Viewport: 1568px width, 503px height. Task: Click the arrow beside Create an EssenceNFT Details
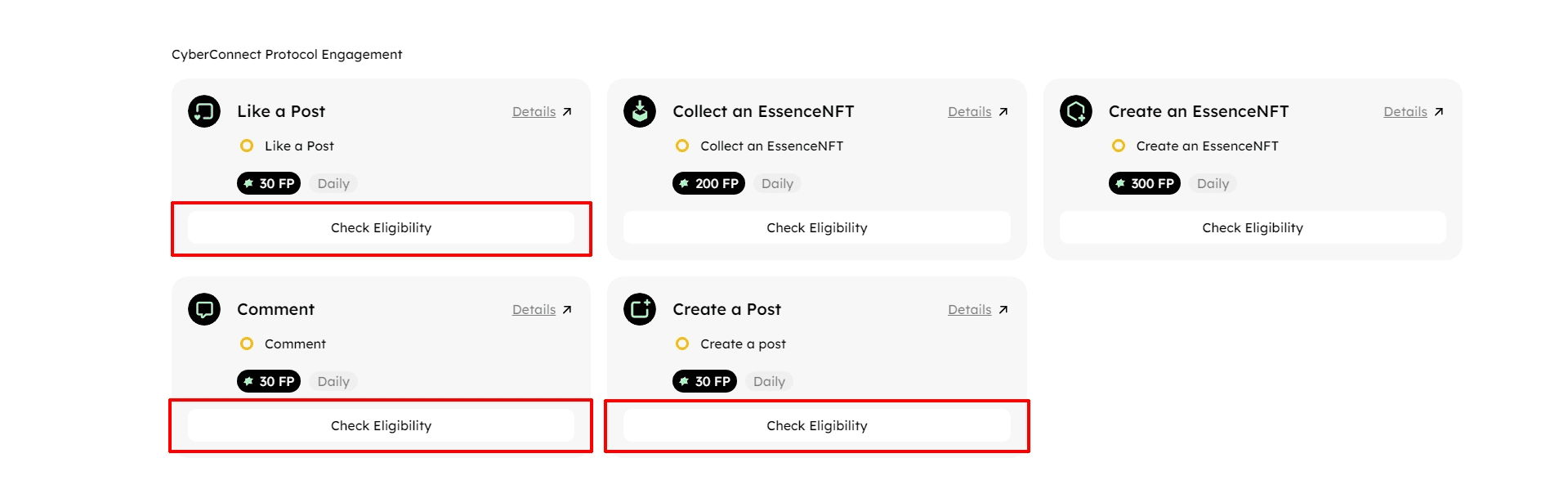pos(1439,112)
